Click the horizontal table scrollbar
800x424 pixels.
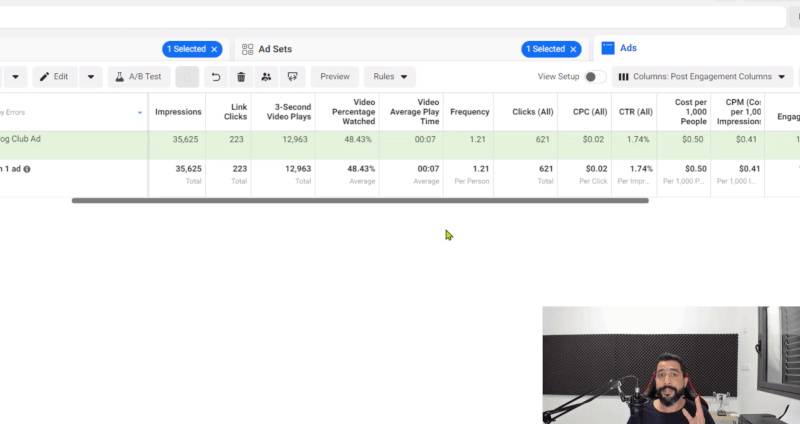360,201
